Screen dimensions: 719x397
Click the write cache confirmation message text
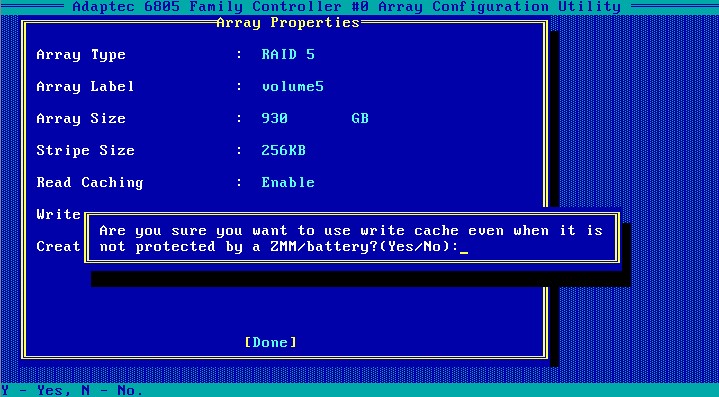click(351, 238)
